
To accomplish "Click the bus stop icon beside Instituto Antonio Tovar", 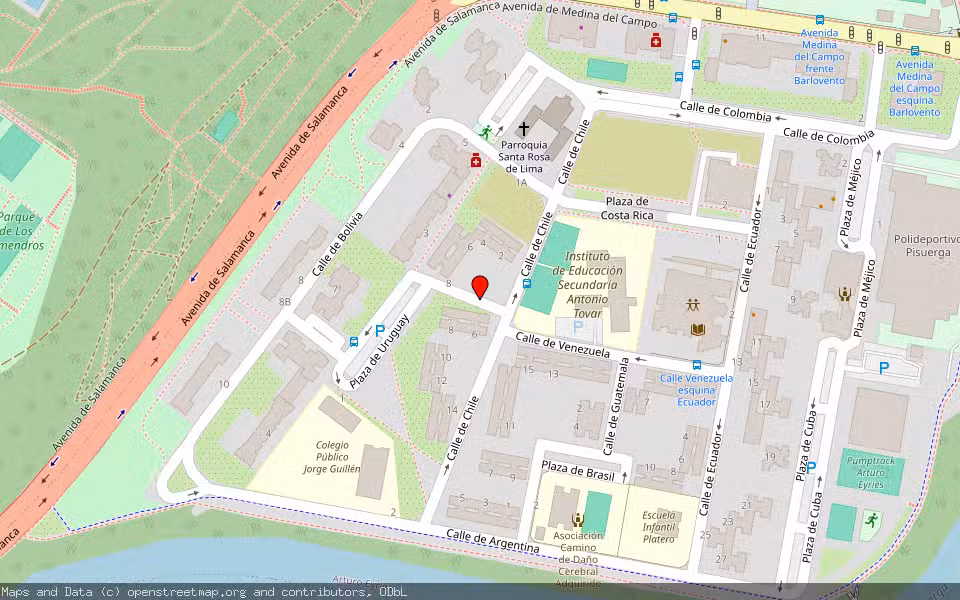I will (527, 283).
